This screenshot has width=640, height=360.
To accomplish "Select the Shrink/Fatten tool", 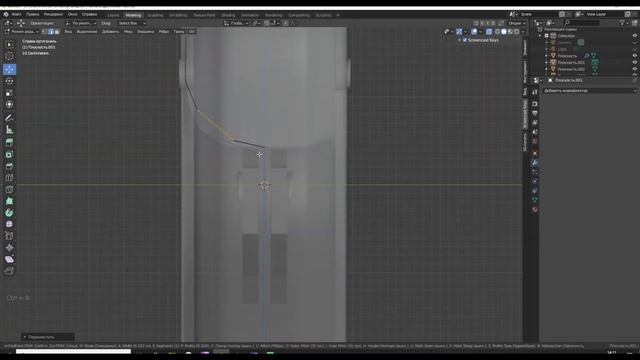I will pyautogui.click(x=9, y=247).
